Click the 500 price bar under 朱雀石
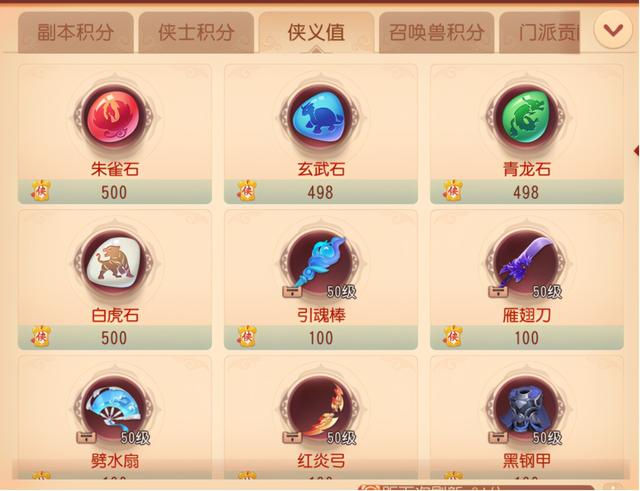Viewport: 640px width, 491px height. 115,191
